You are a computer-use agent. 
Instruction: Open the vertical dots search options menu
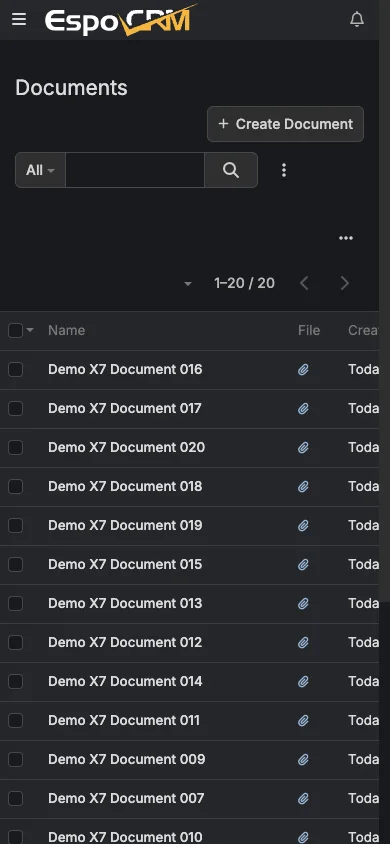point(284,170)
